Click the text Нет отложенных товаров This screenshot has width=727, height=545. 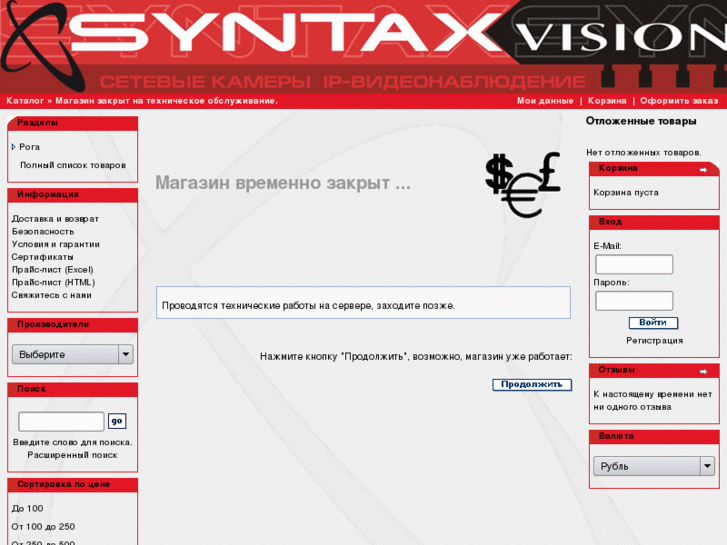[x=644, y=152]
